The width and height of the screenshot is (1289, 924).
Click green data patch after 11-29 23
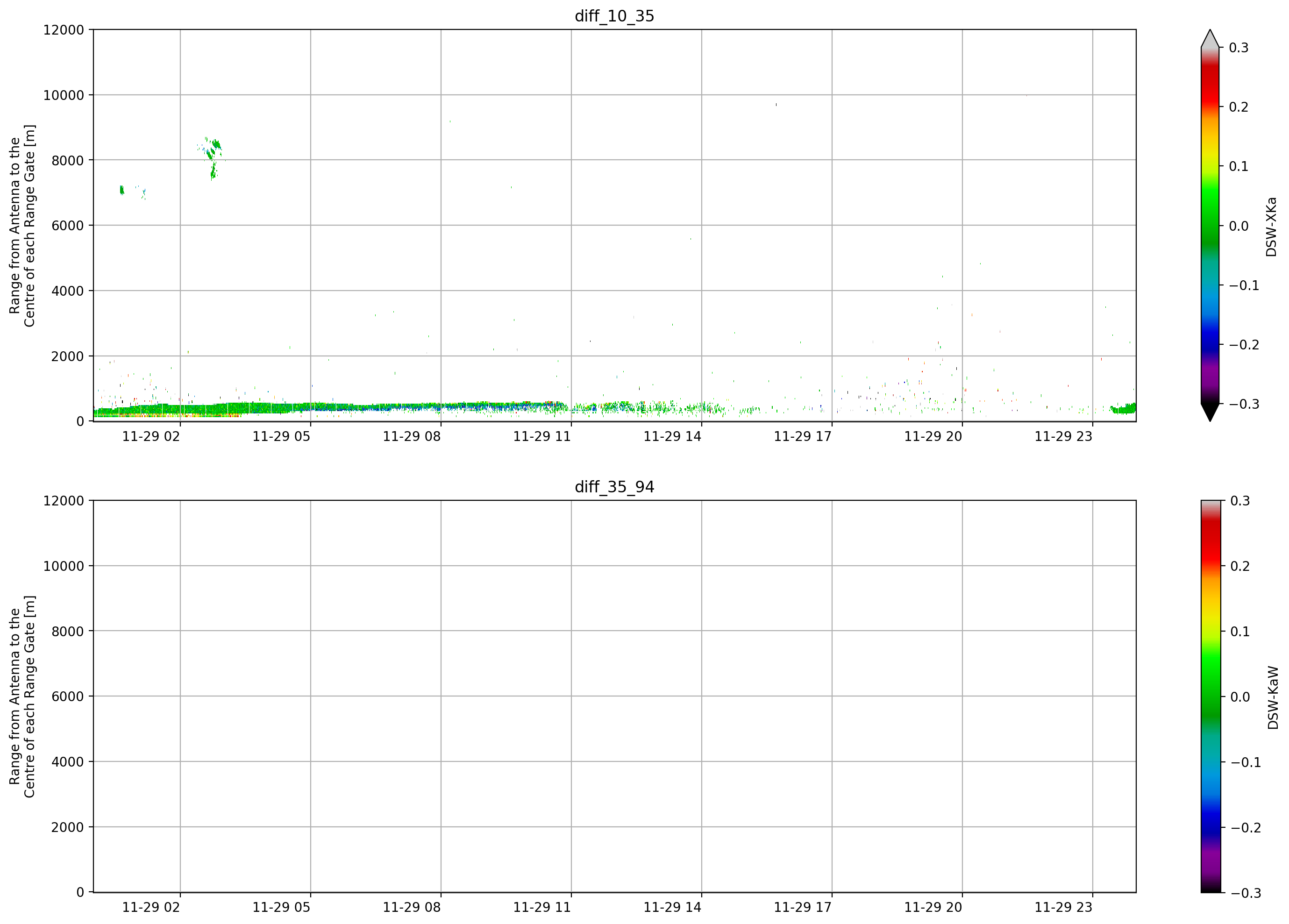pyautogui.click(x=1123, y=409)
